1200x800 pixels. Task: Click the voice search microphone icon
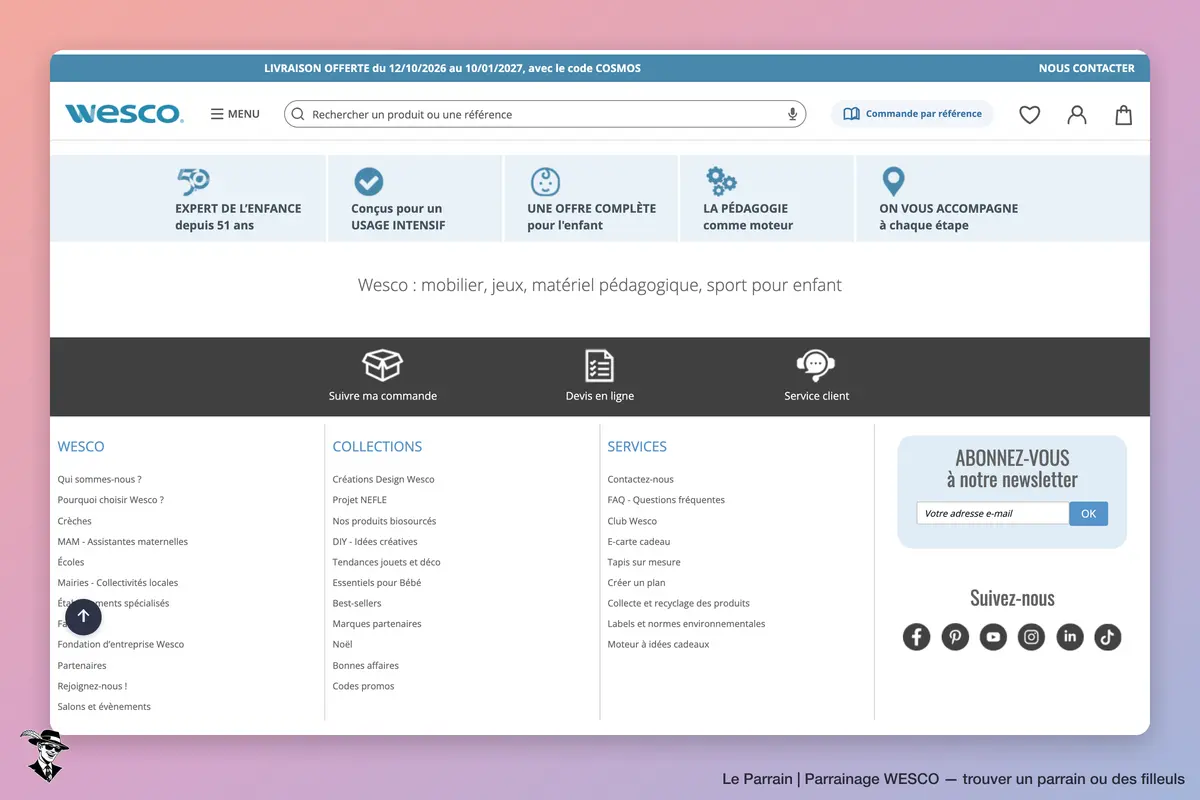point(793,114)
